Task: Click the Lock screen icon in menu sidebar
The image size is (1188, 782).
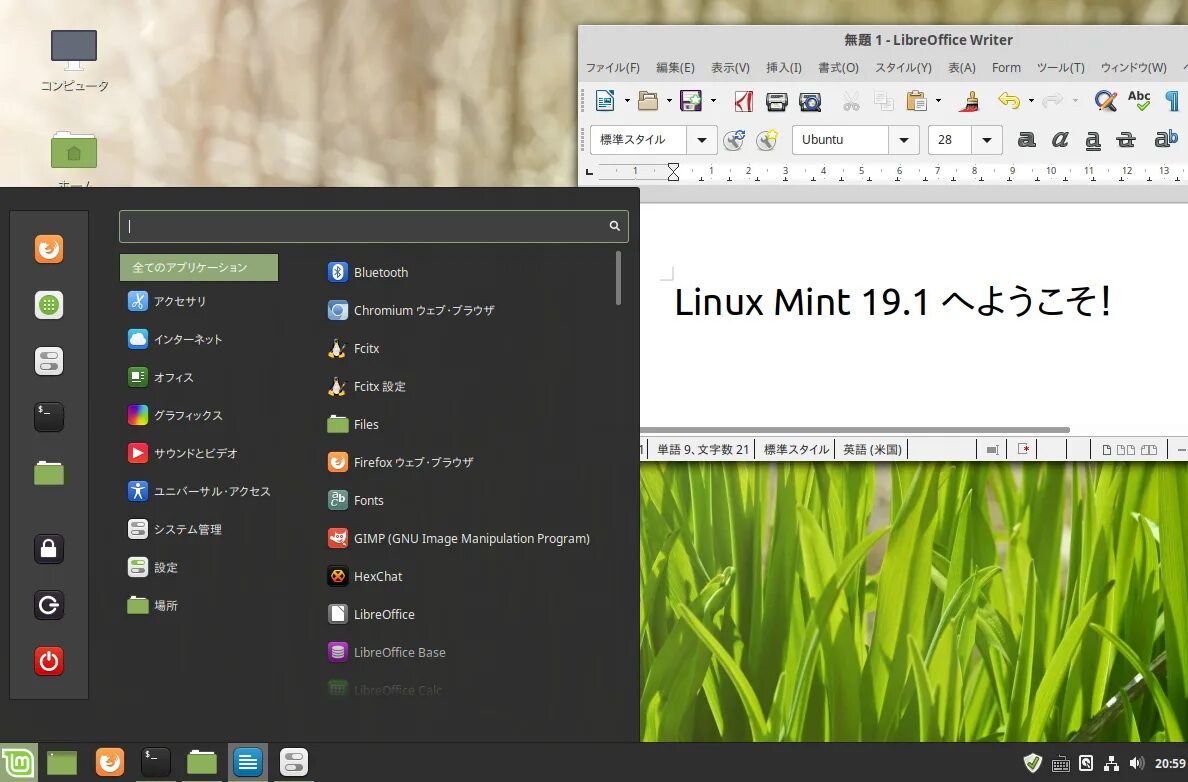Action: click(x=48, y=549)
